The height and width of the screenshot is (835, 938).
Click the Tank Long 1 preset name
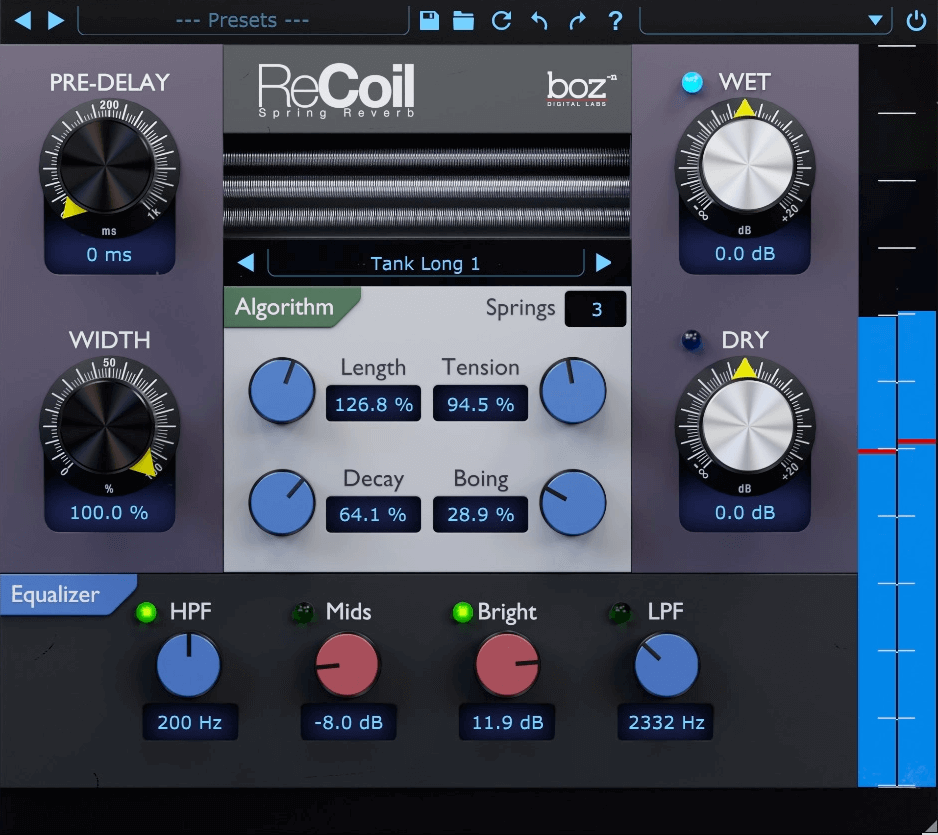click(x=424, y=263)
